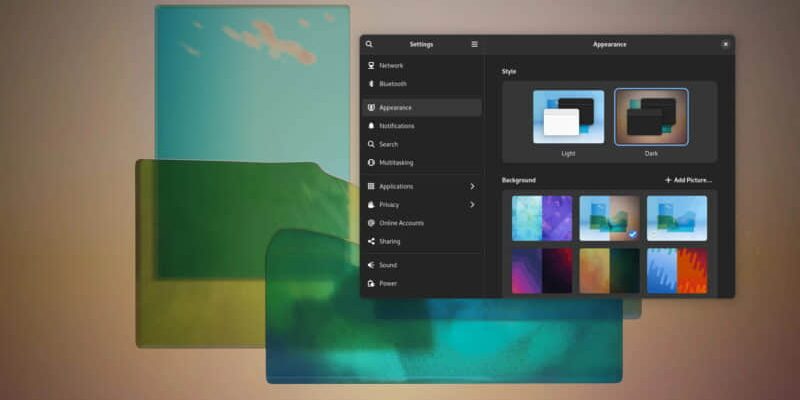Viewport: 800px width, 400px height.
Task: Click the search icon in Settings header
Action: point(369,44)
